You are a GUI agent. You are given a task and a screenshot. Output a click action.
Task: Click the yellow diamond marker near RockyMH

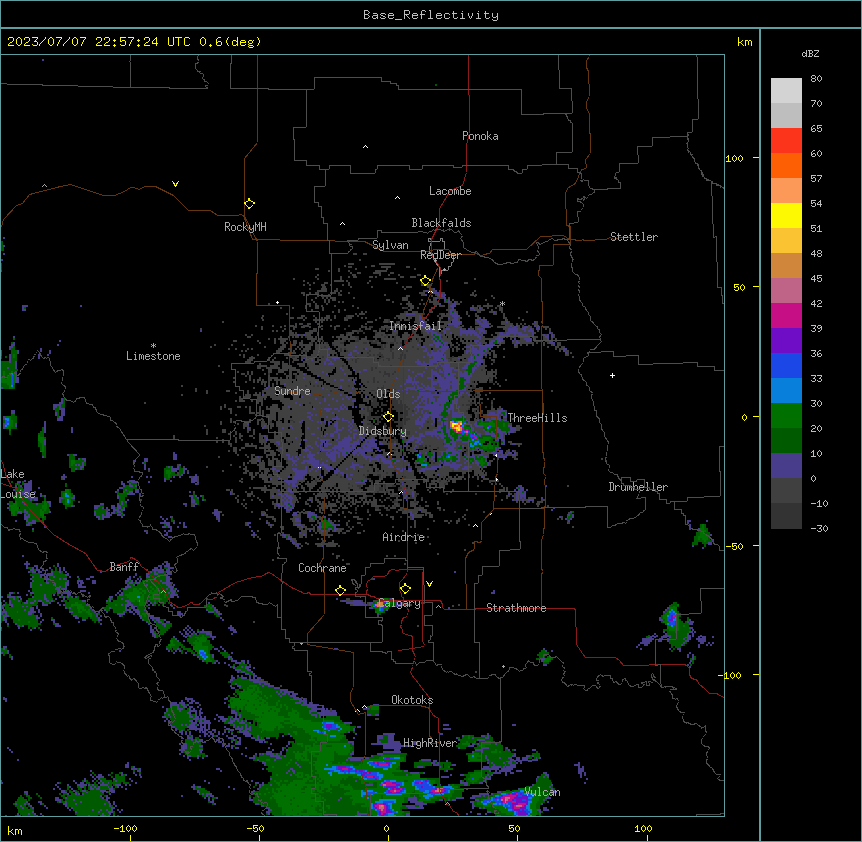coord(250,203)
